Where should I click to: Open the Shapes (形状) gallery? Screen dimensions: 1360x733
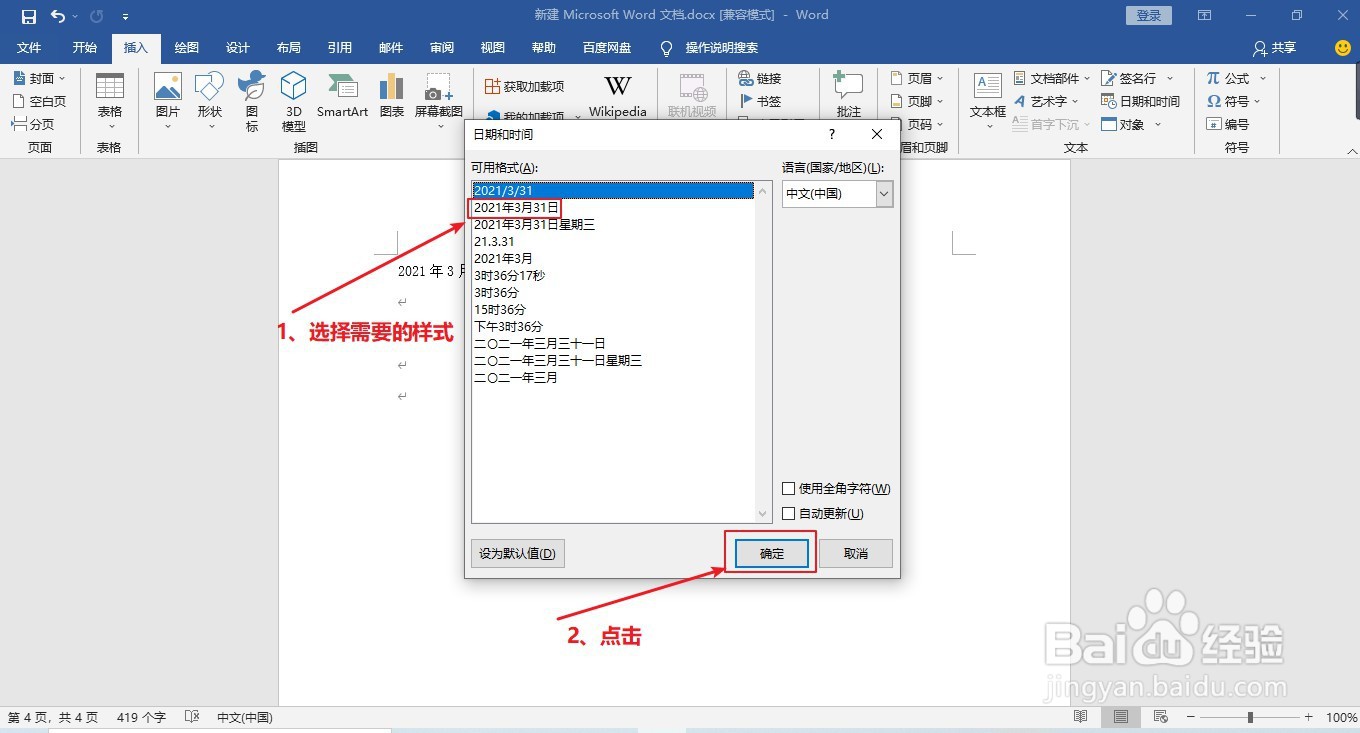pos(209,95)
